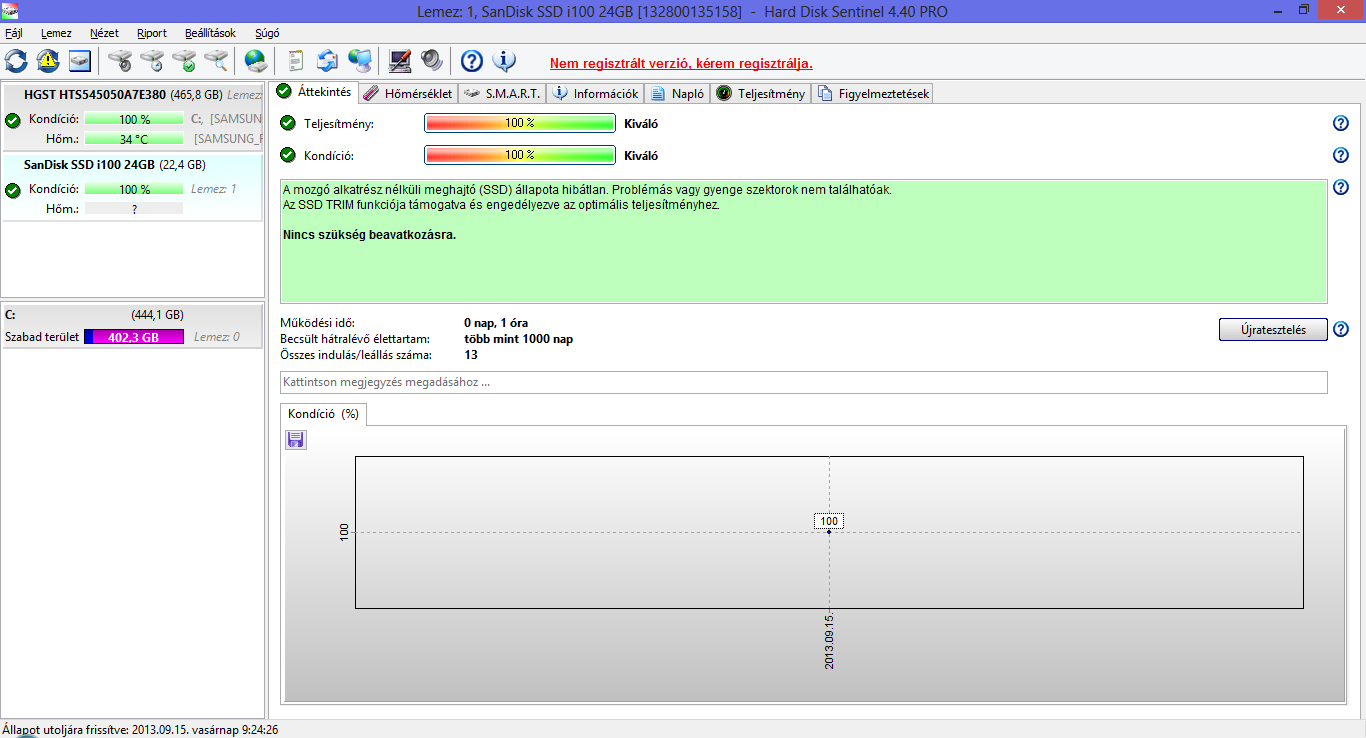Click the application icon in the title bar

10,11
